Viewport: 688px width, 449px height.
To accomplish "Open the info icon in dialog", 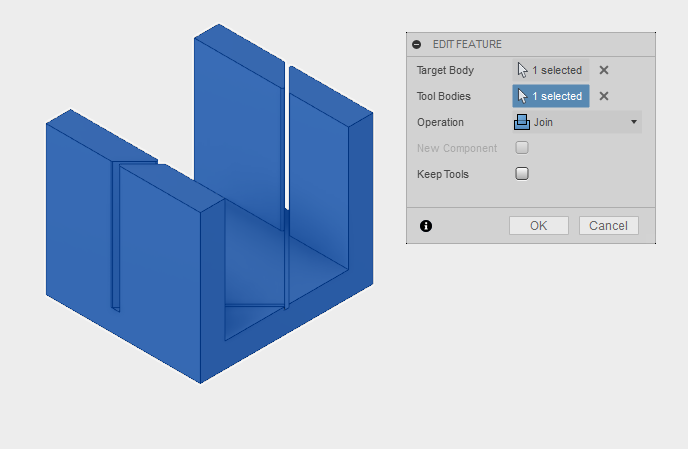I will [426, 226].
